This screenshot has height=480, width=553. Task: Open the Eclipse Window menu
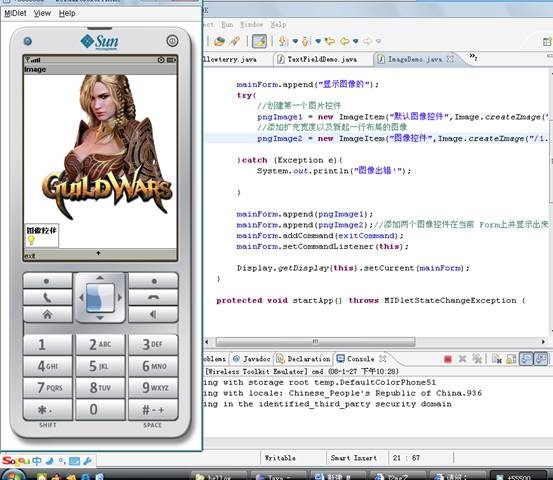pos(251,24)
